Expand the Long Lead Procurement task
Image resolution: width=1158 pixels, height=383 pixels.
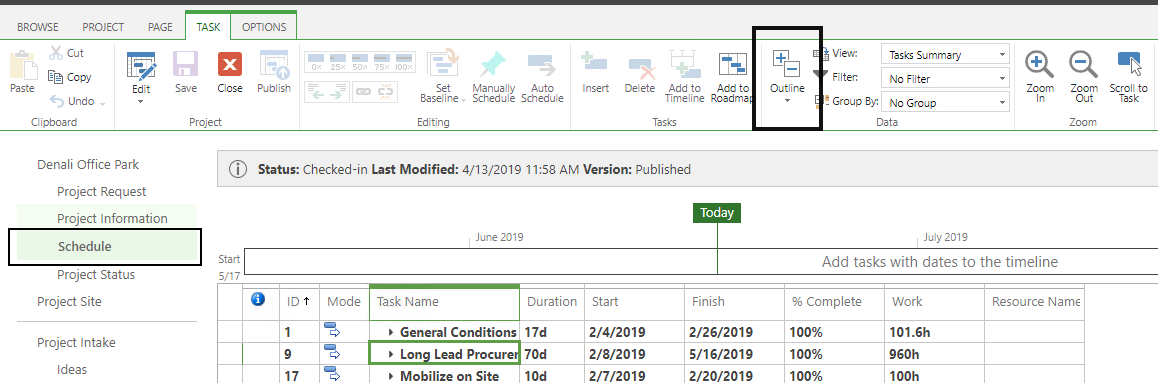(391, 355)
